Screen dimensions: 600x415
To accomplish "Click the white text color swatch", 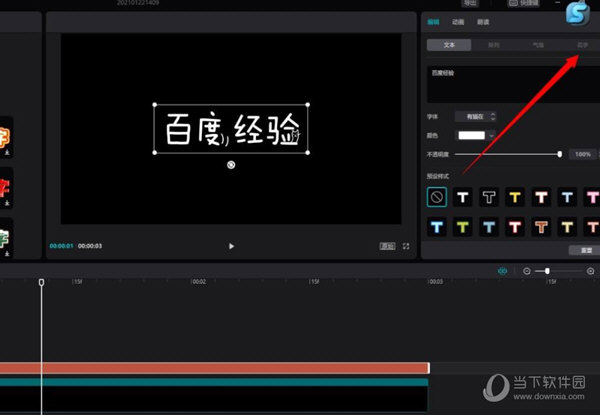I will (x=471, y=135).
